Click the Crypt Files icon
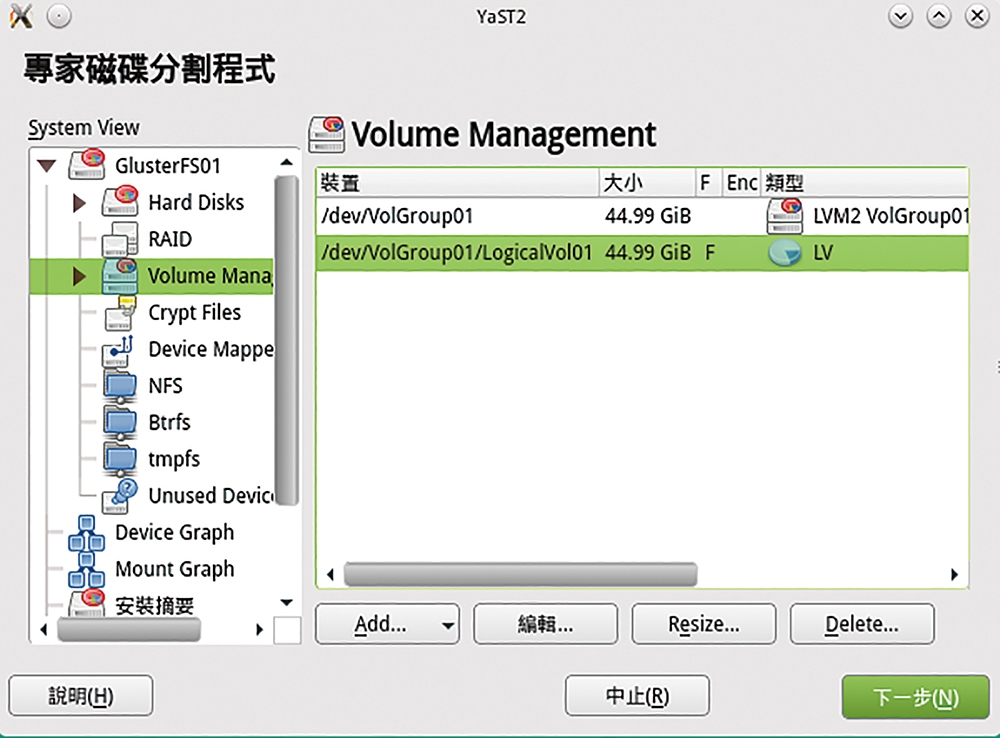This screenshot has height=738, width=1000. click(x=120, y=312)
